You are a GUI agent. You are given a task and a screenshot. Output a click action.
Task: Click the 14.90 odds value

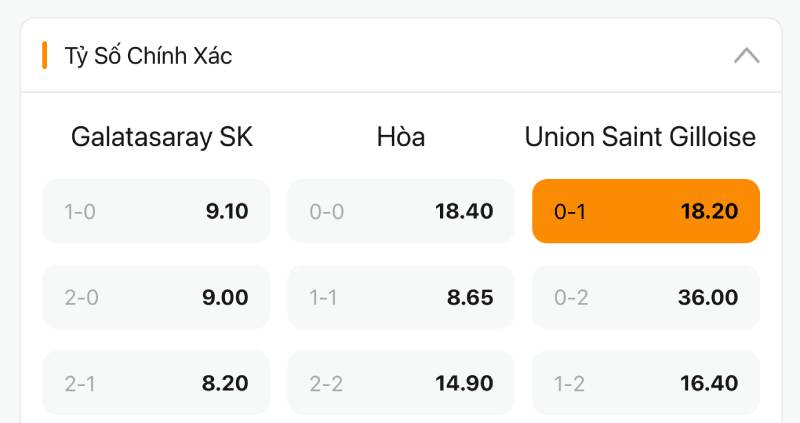tap(464, 383)
